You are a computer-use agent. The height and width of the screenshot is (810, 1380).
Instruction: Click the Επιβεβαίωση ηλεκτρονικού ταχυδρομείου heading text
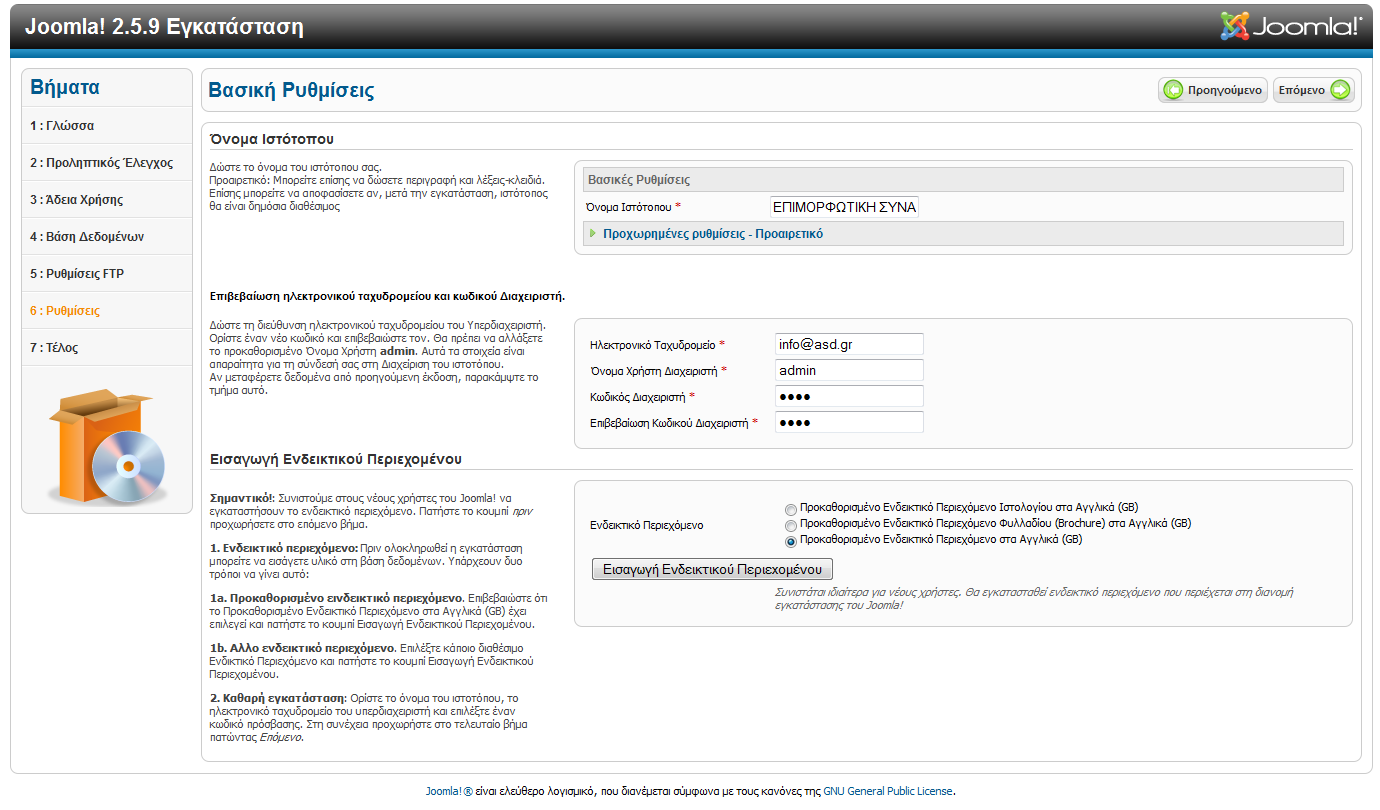click(388, 296)
